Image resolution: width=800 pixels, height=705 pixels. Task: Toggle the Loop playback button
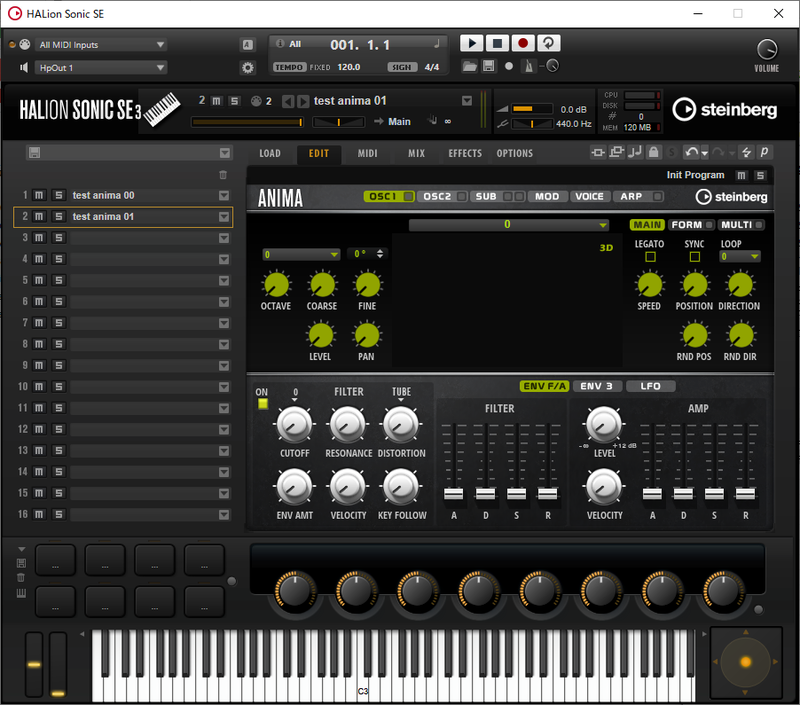(548, 43)
